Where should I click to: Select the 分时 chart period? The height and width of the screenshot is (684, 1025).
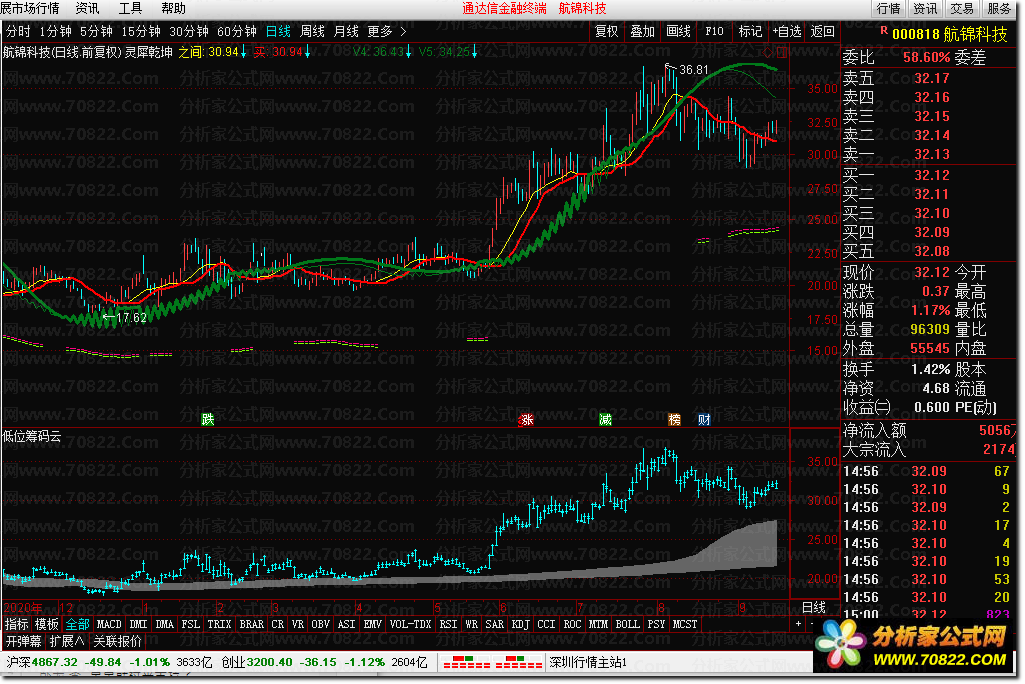pyautogui.click(x=18, y=31)
